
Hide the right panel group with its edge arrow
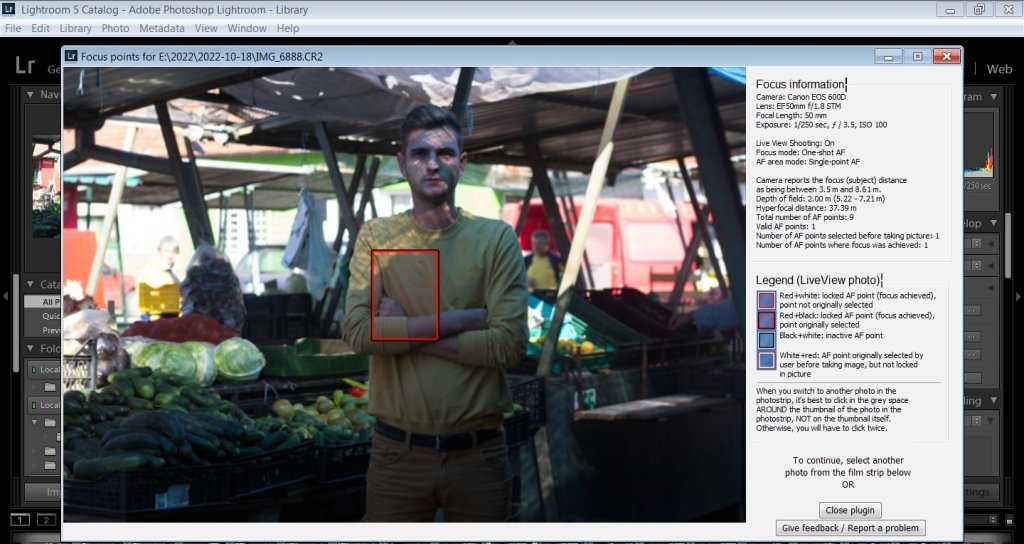(x=1019, y=296)
